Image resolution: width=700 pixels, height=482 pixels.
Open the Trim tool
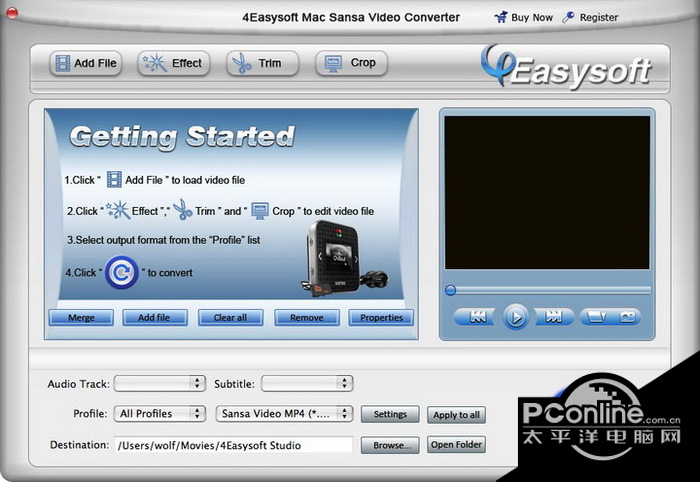coord(262,63)
